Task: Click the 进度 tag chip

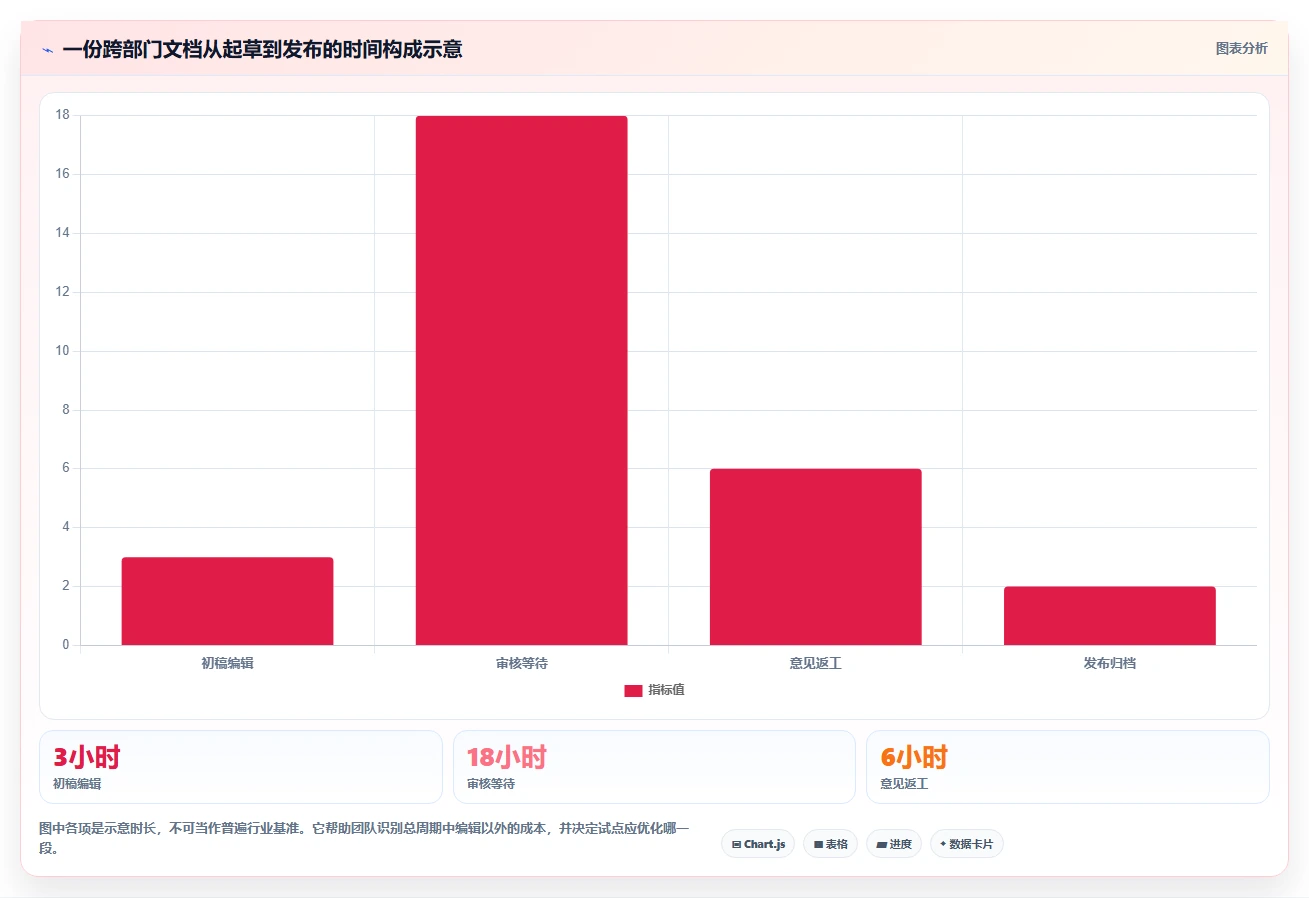Action: point(894,844)
